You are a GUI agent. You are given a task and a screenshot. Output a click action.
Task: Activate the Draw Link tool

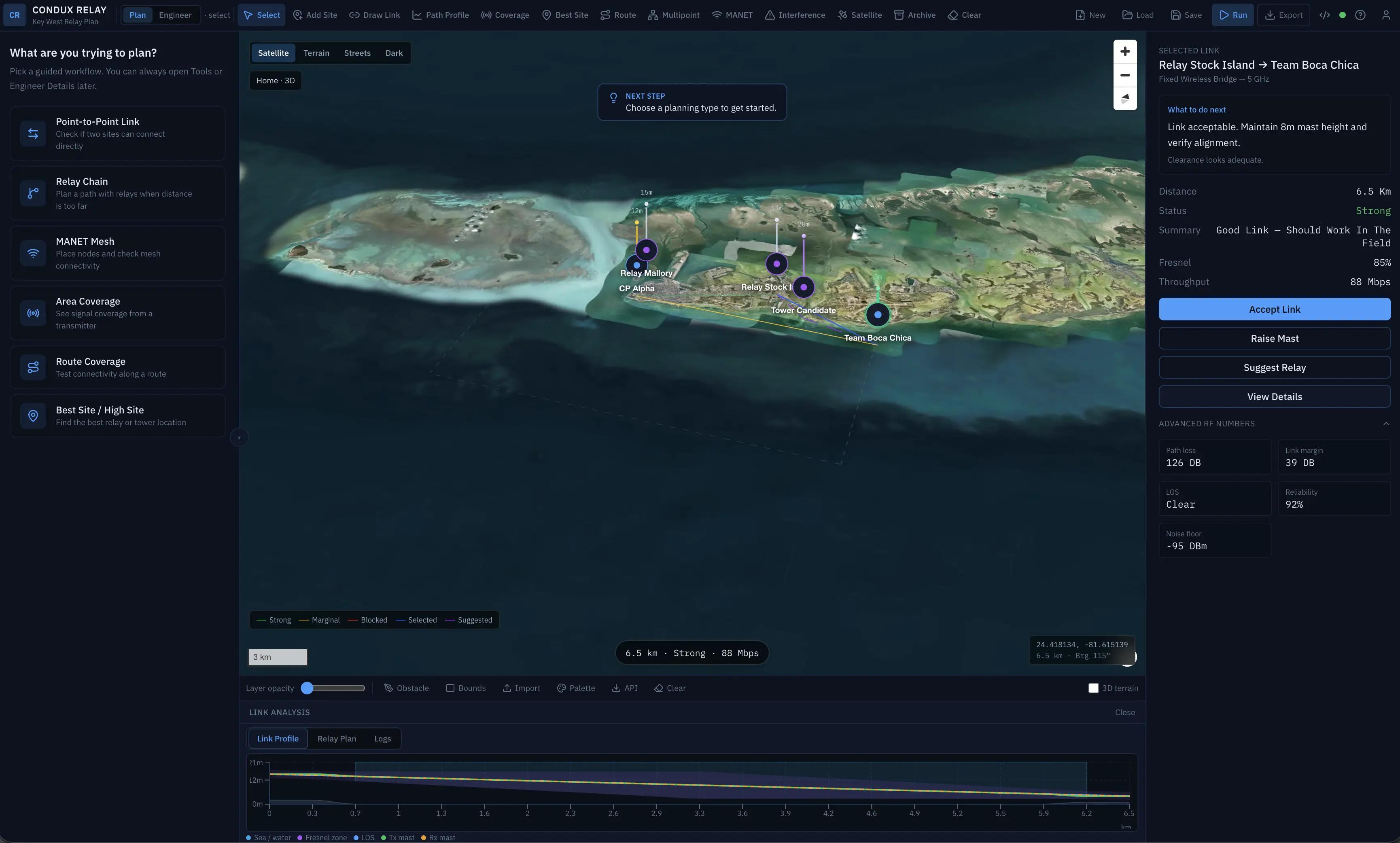pyautogui.click(x=374, y=15)
